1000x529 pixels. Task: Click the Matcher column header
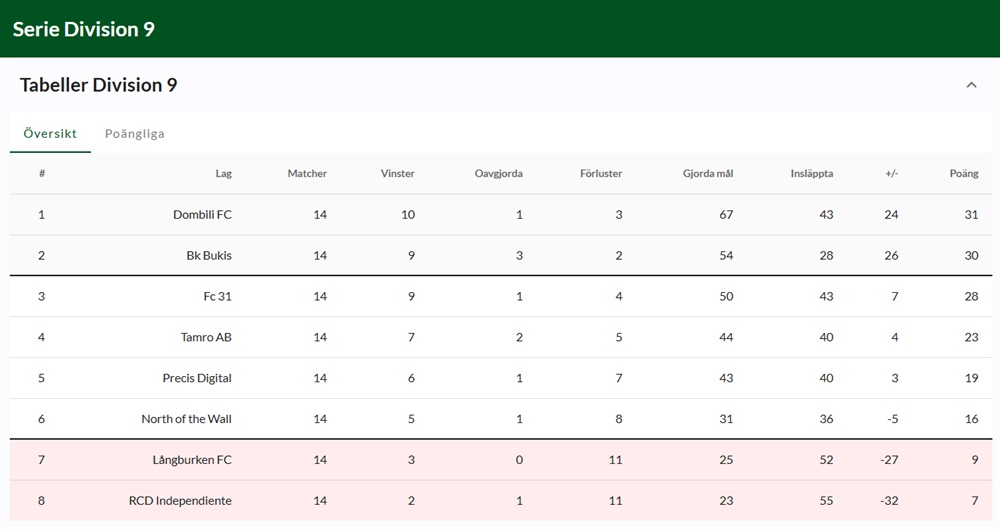307,174
